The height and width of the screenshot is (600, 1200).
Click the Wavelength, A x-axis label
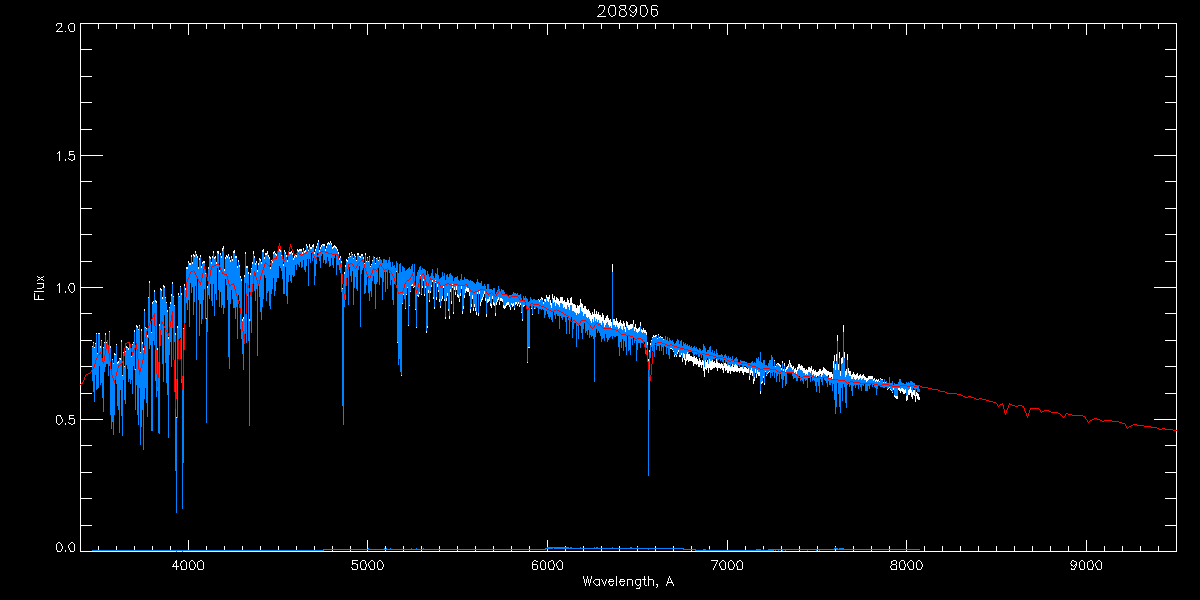pos(628,581)
